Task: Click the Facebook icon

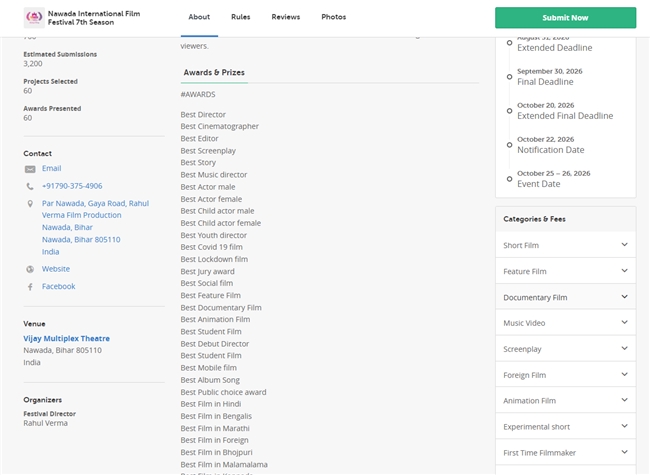Action: coord(30,287)
